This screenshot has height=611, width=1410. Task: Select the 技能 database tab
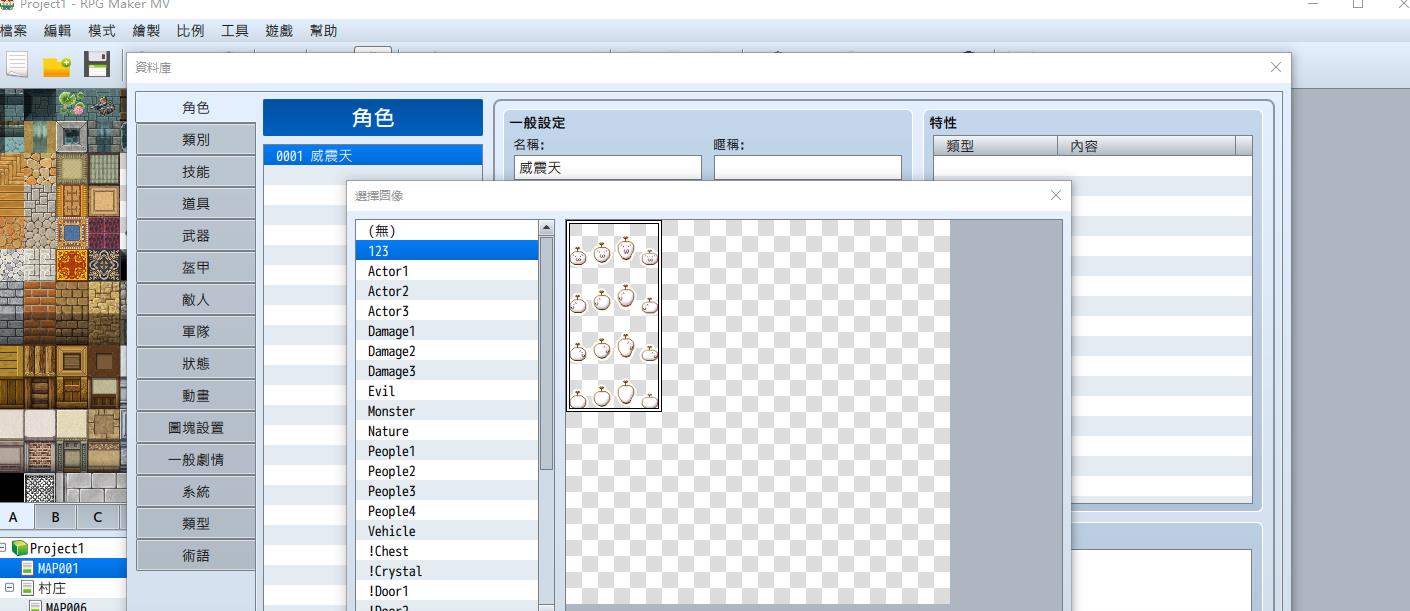196,171
